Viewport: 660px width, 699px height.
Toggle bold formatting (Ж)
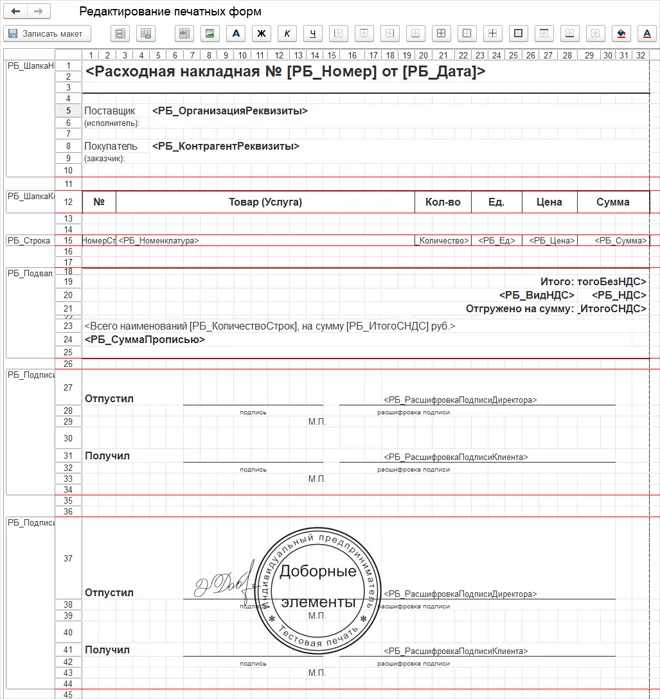262,33
